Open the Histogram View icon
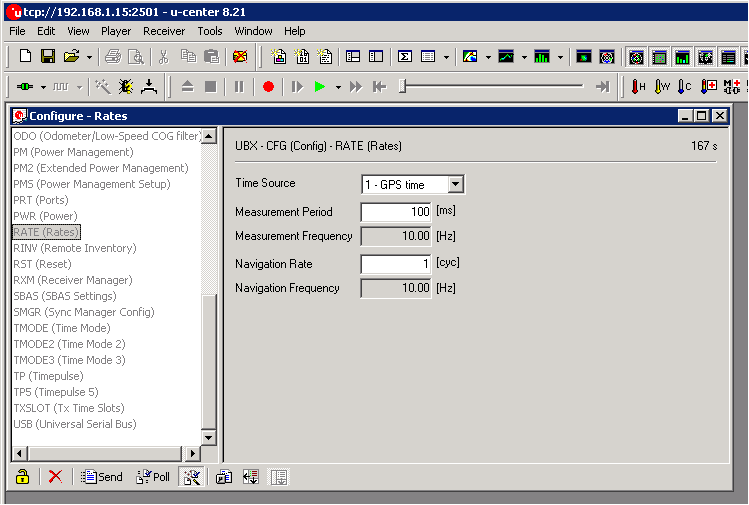Image resolution: width=749 pixels, height=505 pixels. coord(542,56)
